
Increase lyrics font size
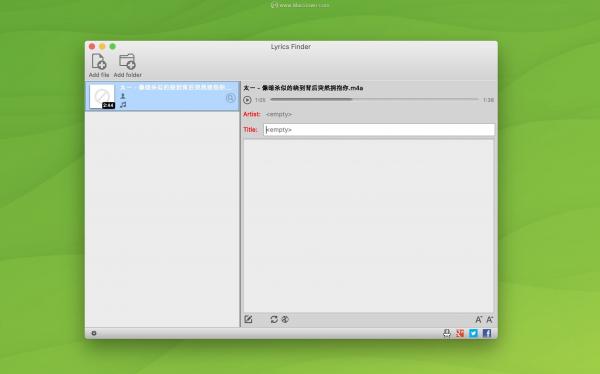pos(489,319)
